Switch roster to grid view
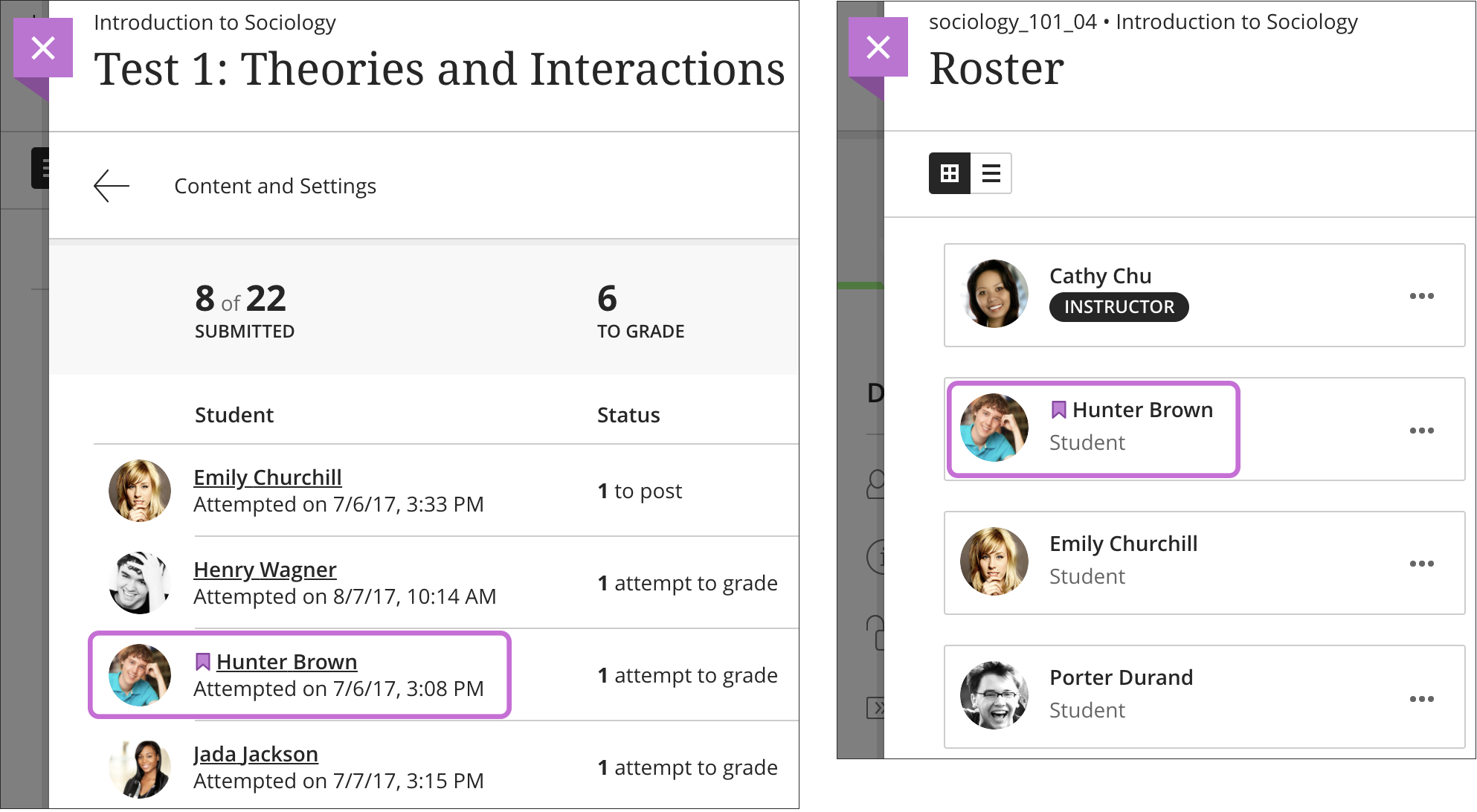 point(950,173)
